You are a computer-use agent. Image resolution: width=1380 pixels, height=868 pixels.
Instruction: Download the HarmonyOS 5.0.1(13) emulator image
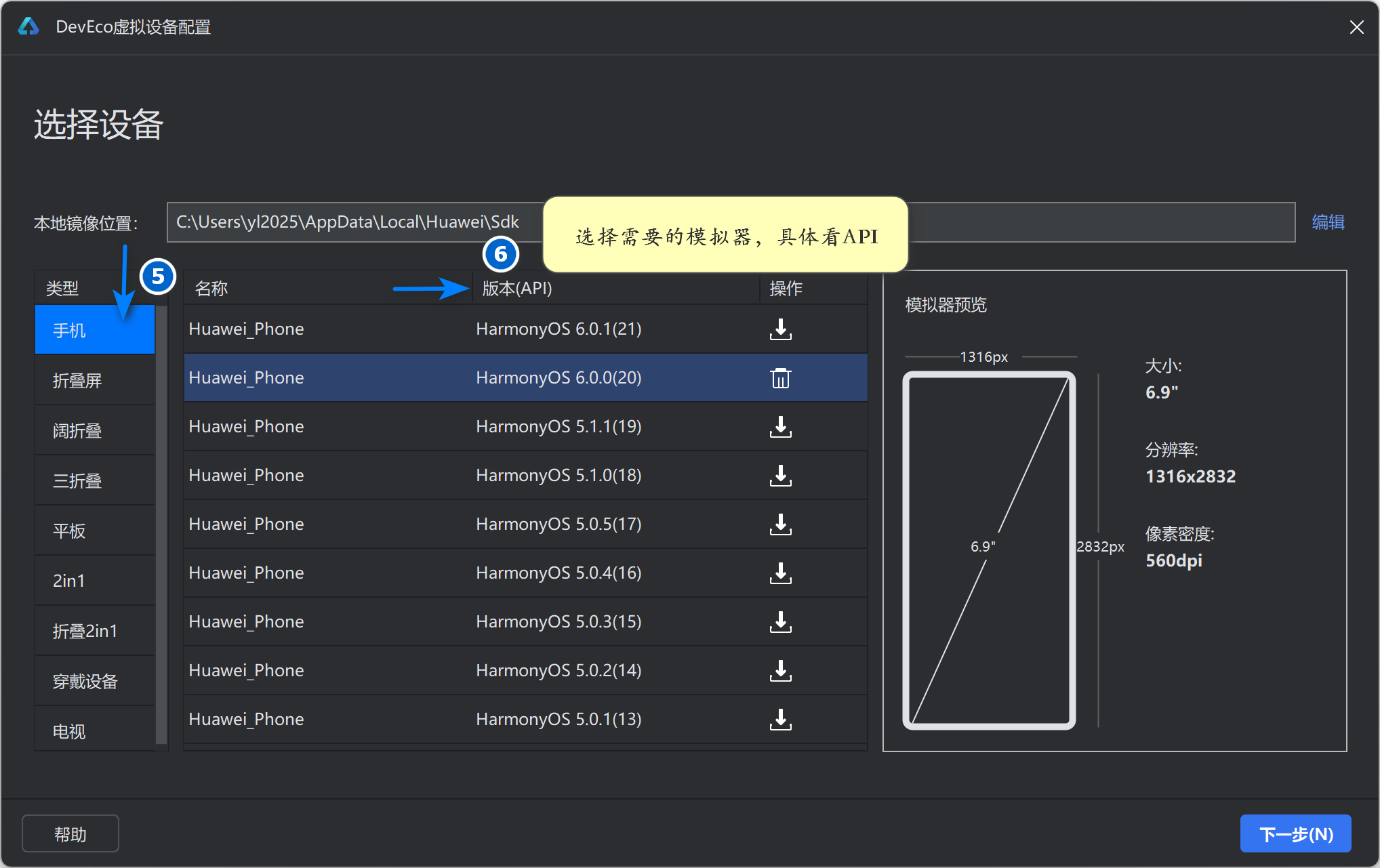(780, 720)
